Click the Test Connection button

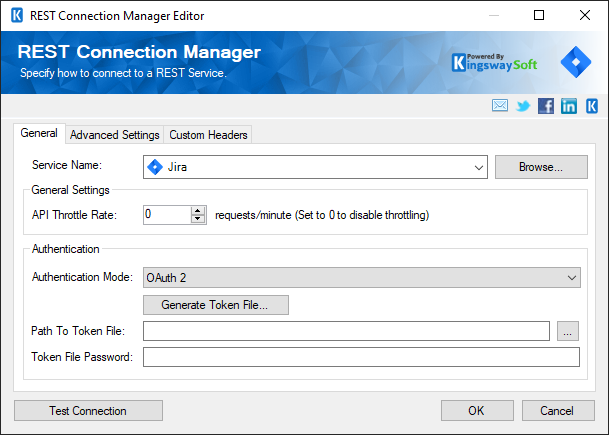[88, 411]
